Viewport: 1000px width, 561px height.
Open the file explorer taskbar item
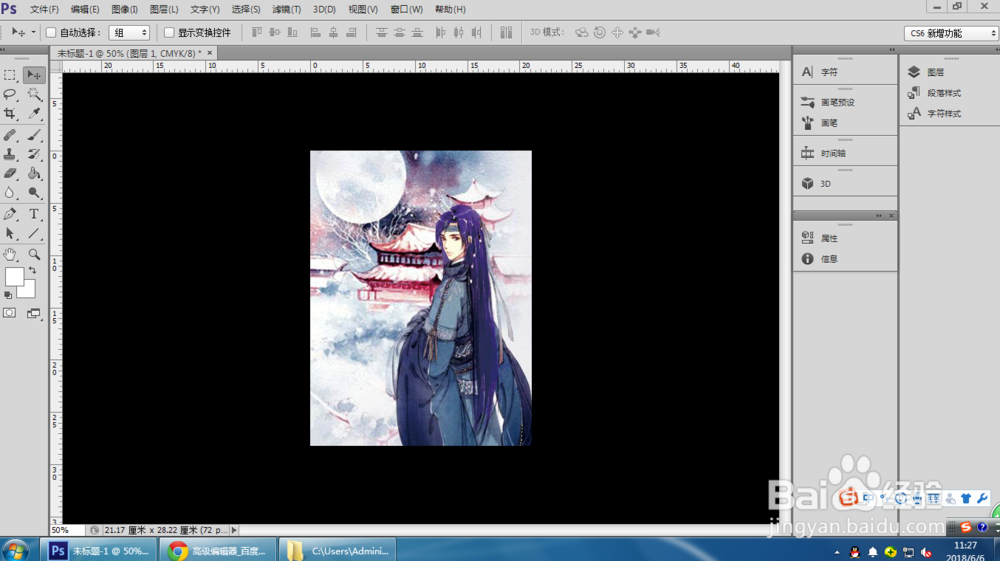338,550
